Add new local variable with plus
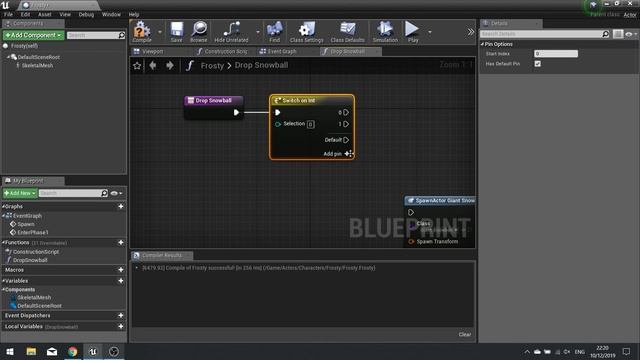 121,327
